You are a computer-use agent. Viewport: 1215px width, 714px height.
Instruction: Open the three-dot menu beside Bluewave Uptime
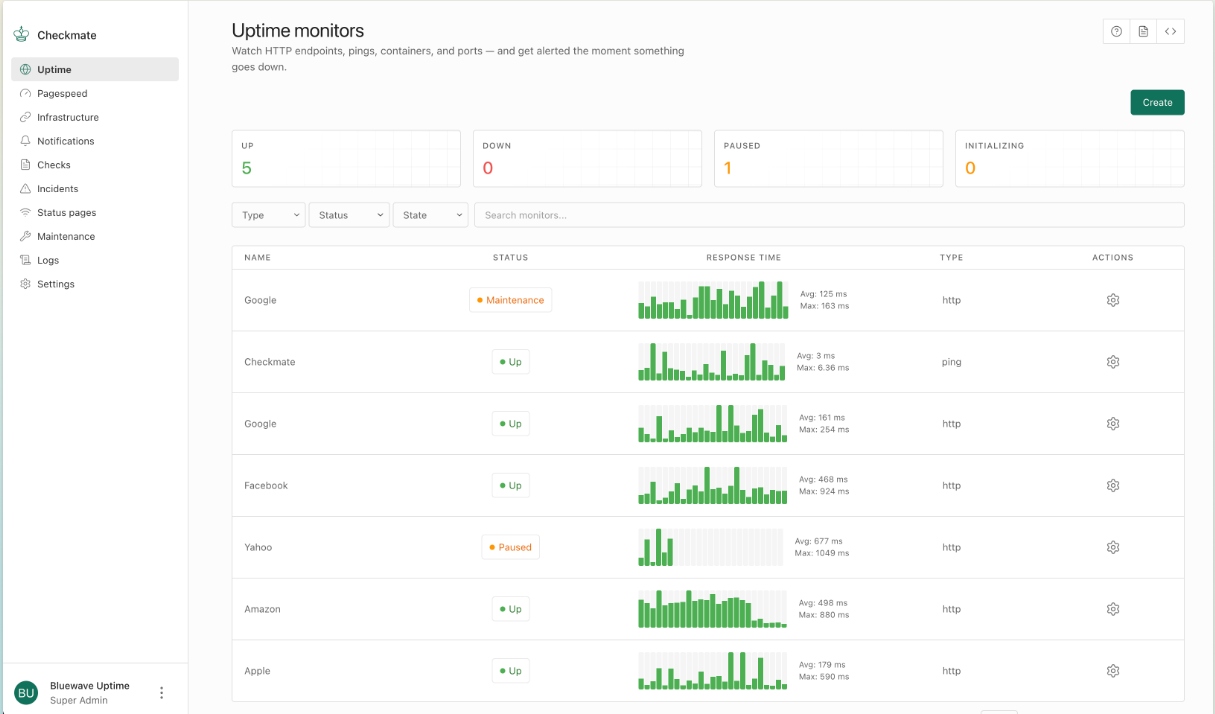pyautogui.click(x=162, y=693)
